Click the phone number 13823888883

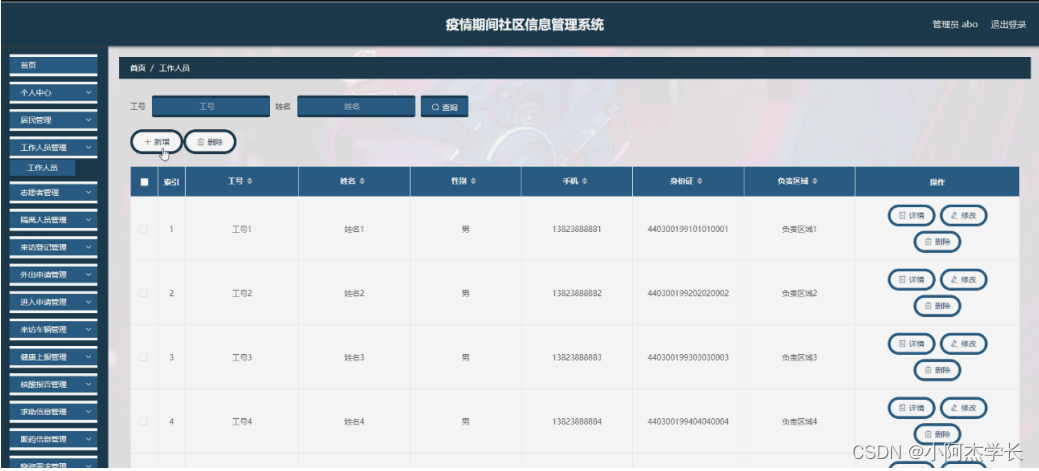tap(576, 357)
